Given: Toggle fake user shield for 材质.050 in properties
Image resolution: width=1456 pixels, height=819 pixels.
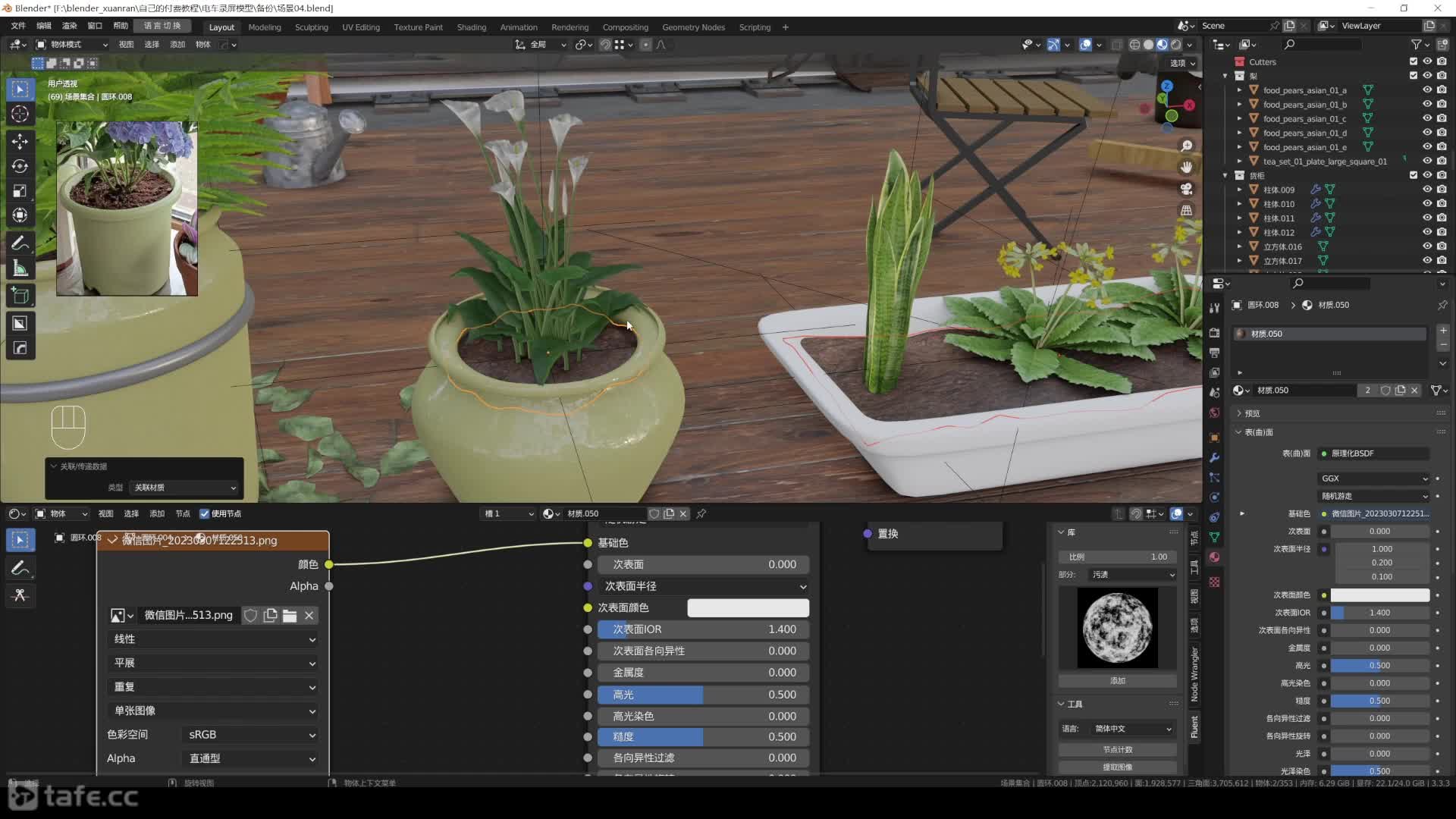Looking at the screenshot, I should click(x=1385, y=391).
